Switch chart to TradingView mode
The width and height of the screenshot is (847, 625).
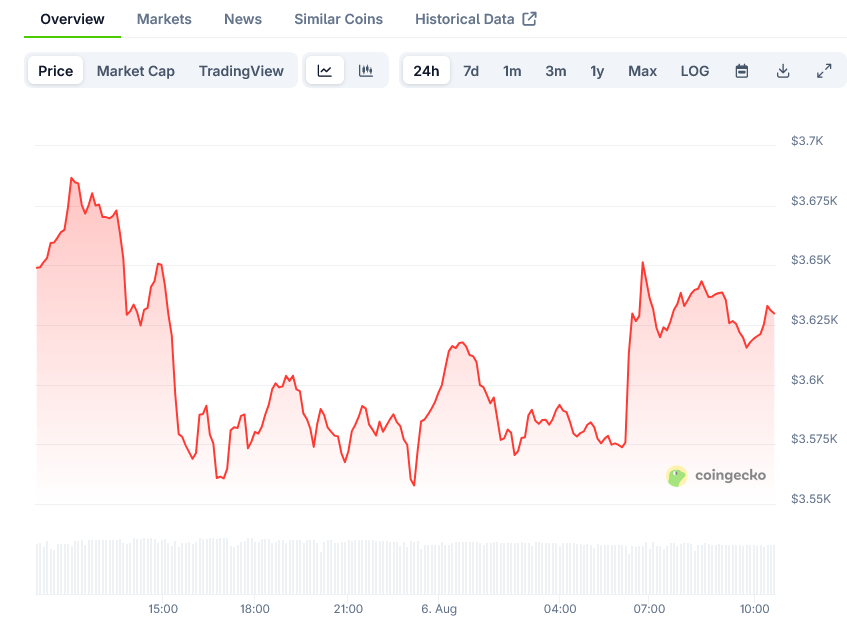click(241, 71)
